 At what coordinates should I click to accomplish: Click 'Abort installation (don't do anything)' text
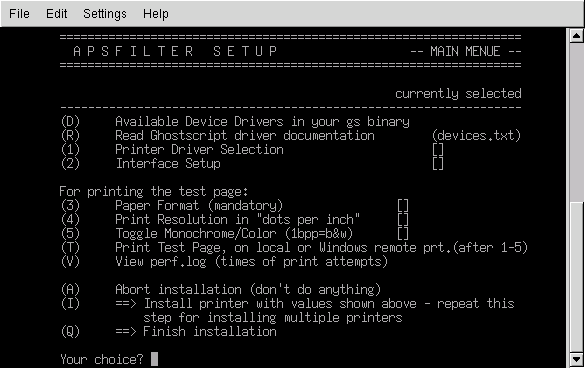tap(248, 290)
